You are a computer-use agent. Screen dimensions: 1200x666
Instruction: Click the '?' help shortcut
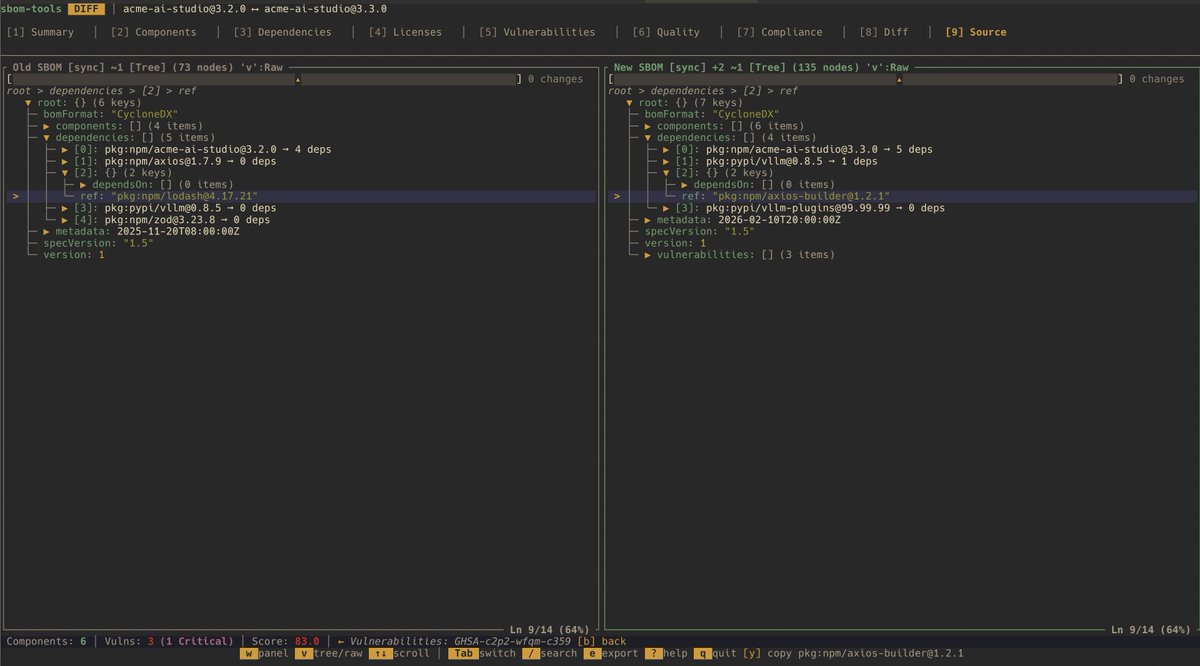point(668,654)
